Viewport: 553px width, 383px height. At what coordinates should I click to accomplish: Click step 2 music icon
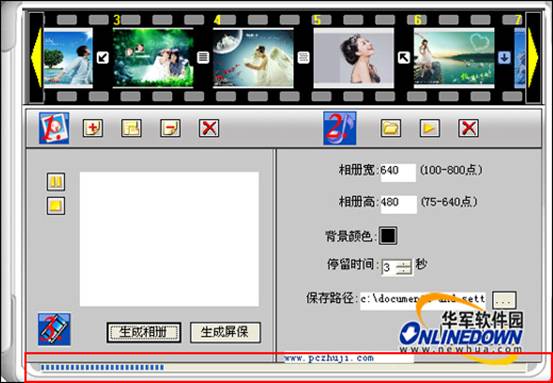[x=340, y=128]
